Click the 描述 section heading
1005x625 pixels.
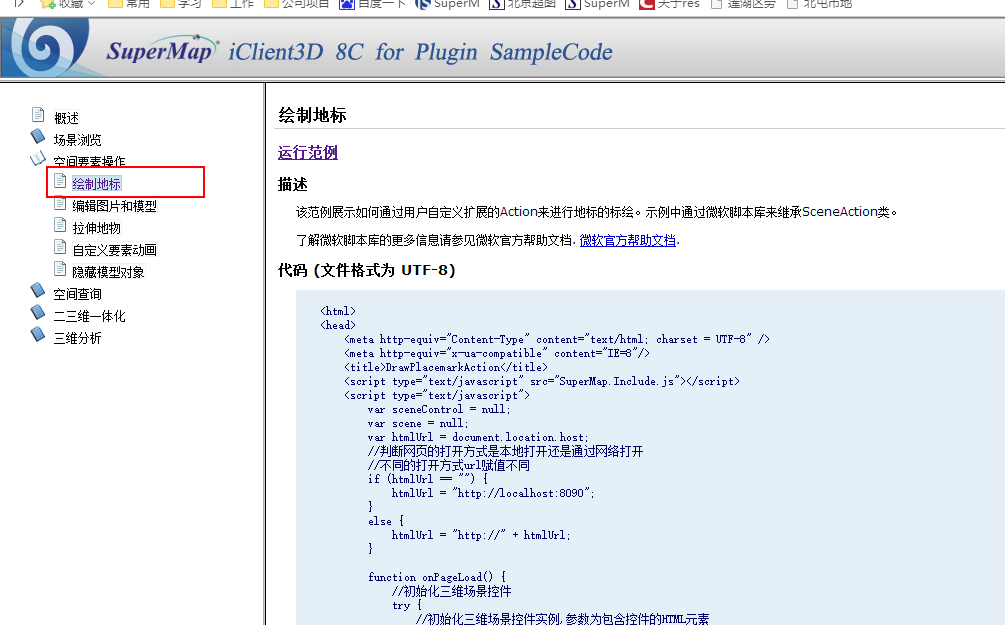pyautogui.click(x=293, y=185)
